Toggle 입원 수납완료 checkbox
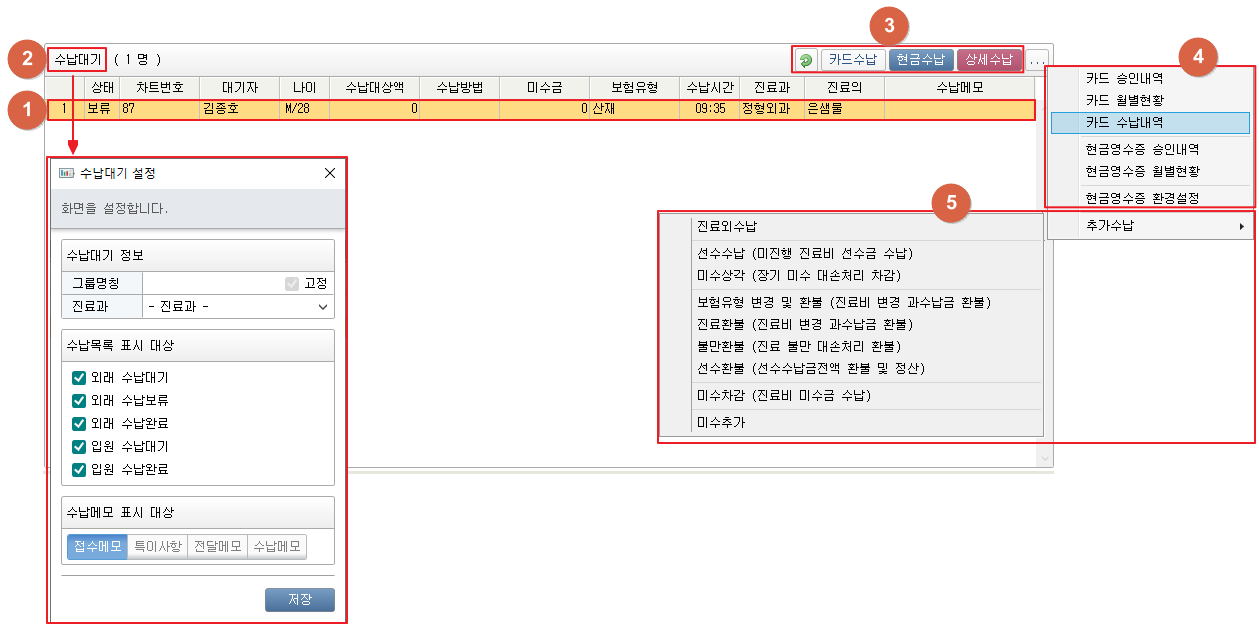This screenshot has height=628, width=1259. [79, 470]
